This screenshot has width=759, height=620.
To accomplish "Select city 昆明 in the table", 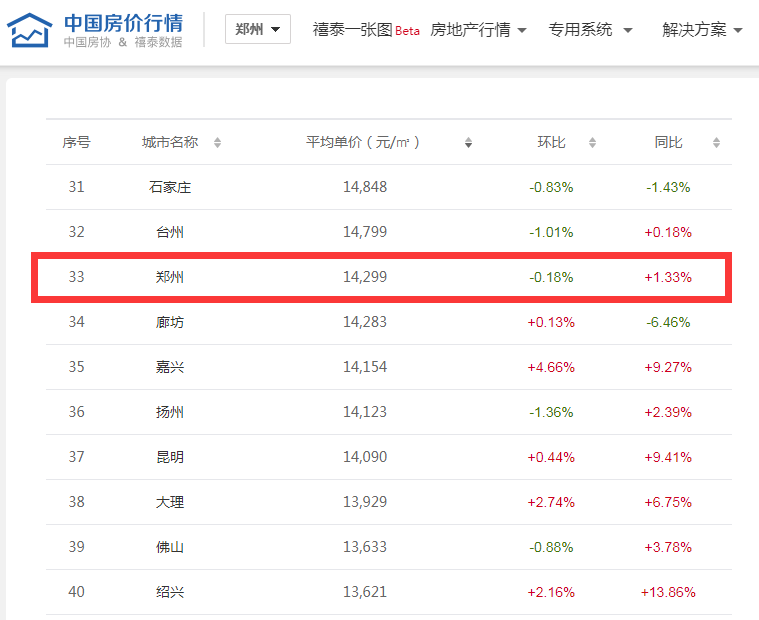I will [x=170, y=457].
